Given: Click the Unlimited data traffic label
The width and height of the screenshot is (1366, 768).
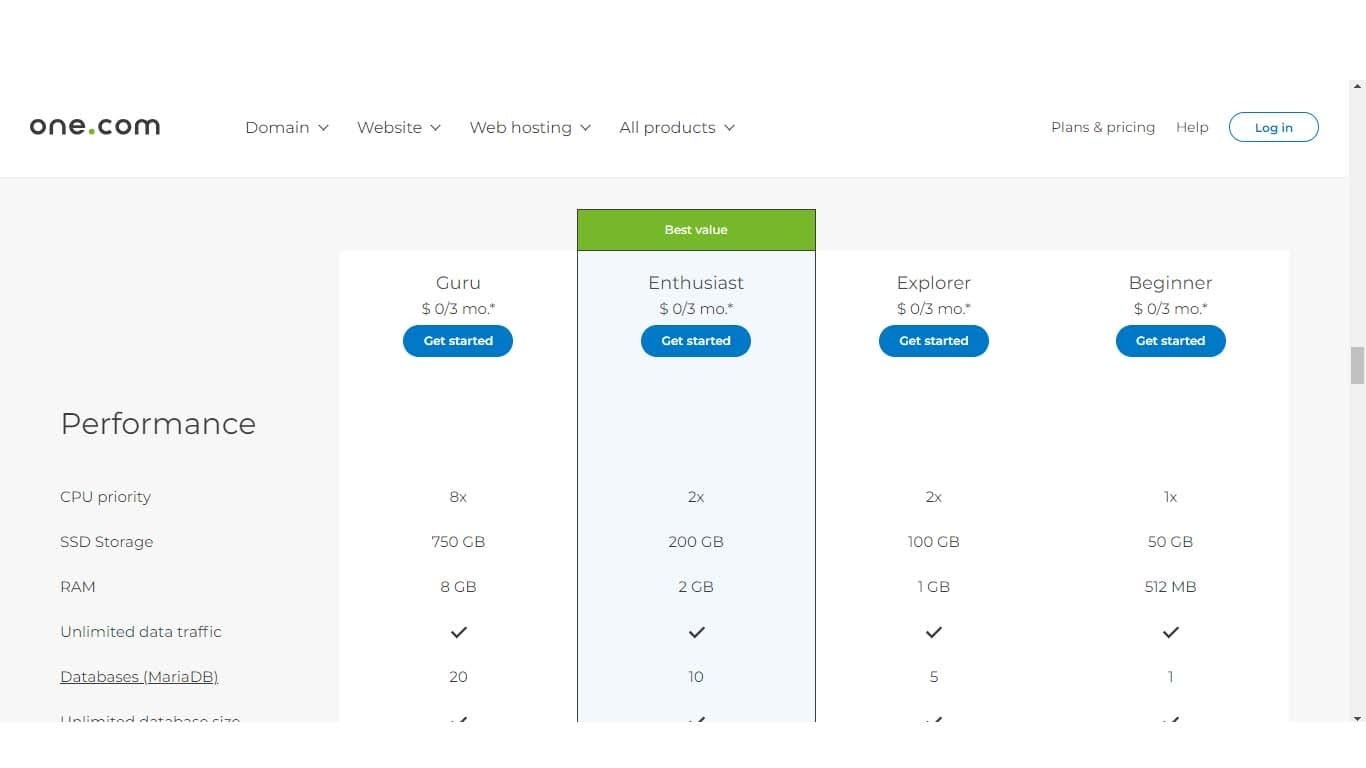Looking at the screenshot, I should 141,632.
